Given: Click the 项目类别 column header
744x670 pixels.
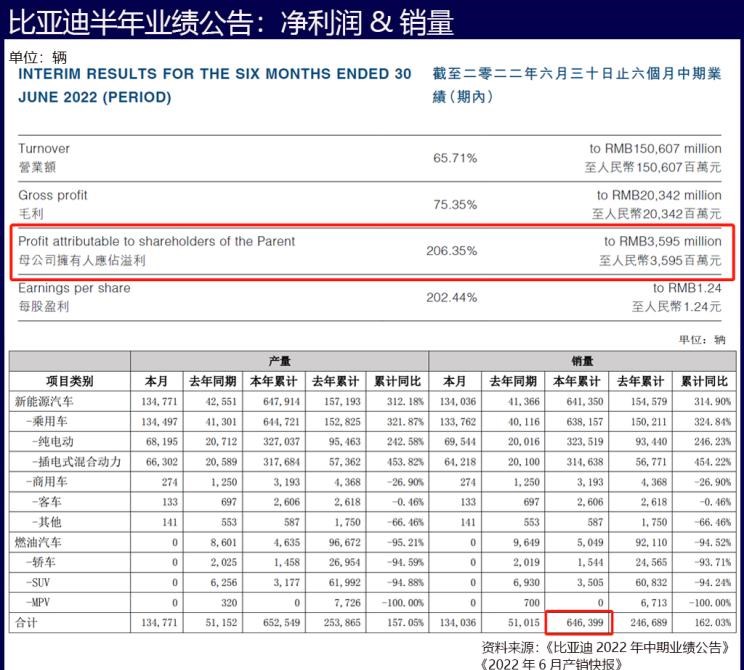Looking at the screenshot, I should 69,381.
